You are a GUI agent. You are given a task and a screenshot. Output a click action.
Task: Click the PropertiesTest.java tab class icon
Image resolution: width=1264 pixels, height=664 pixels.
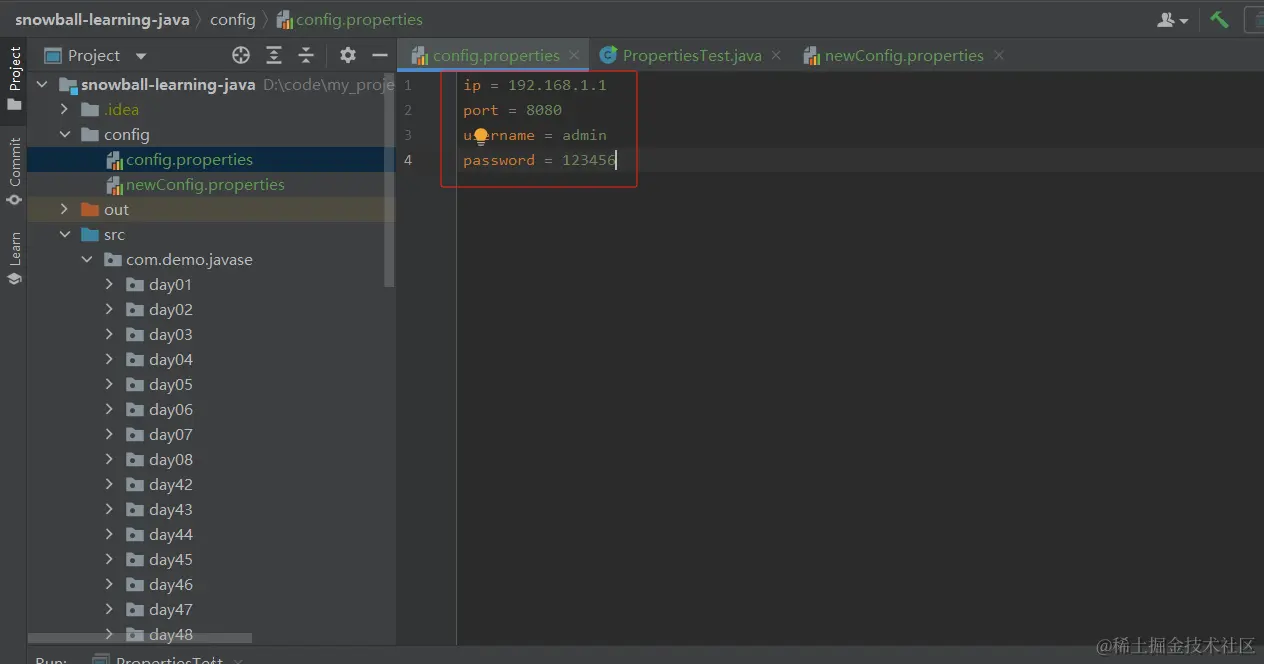point(608,56)
